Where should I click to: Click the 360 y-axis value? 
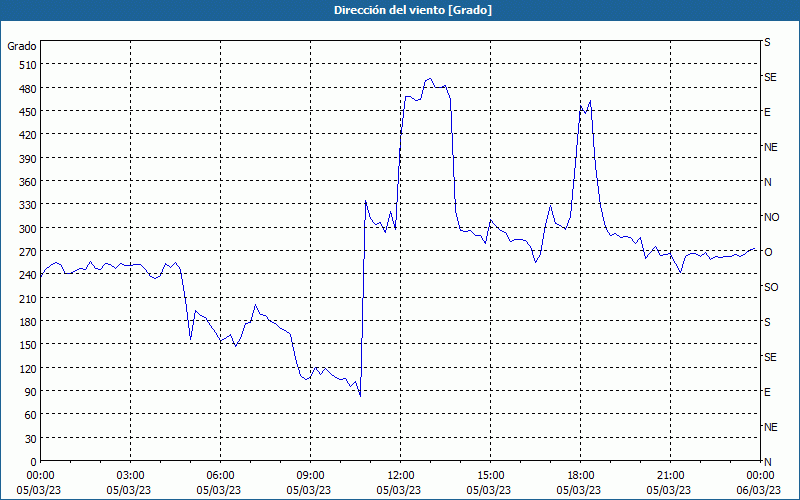click(x=28, y=182)
